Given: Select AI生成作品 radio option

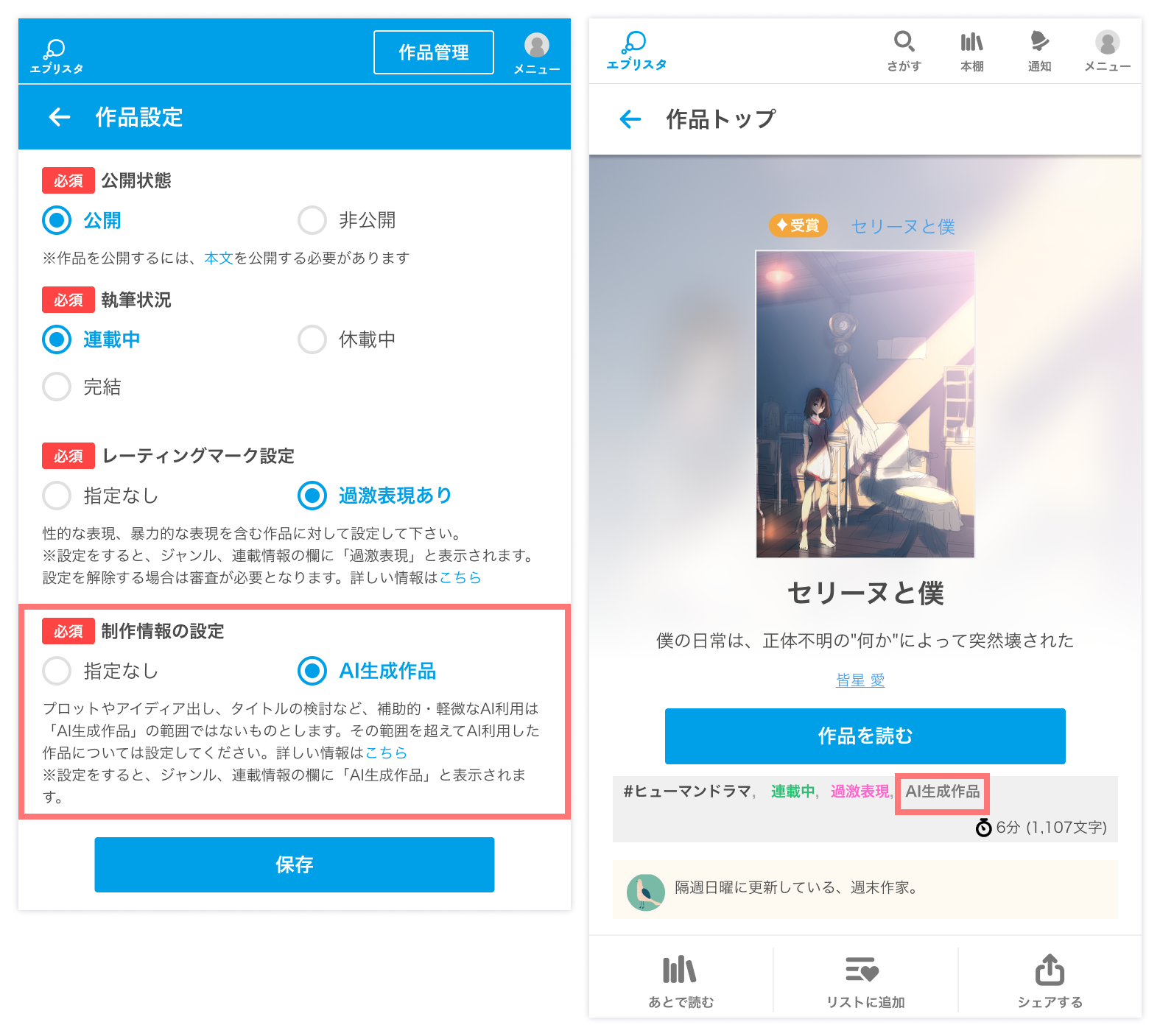Looking at the screenshot, I should [312, 671].
